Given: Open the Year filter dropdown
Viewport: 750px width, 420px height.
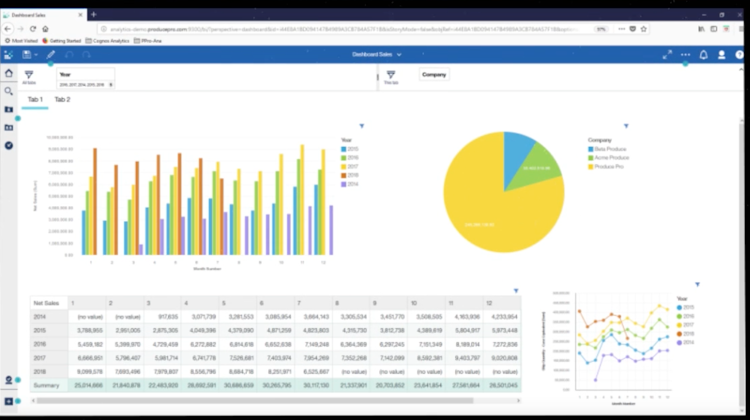Looking at the screenshot, I should point(86,79).
